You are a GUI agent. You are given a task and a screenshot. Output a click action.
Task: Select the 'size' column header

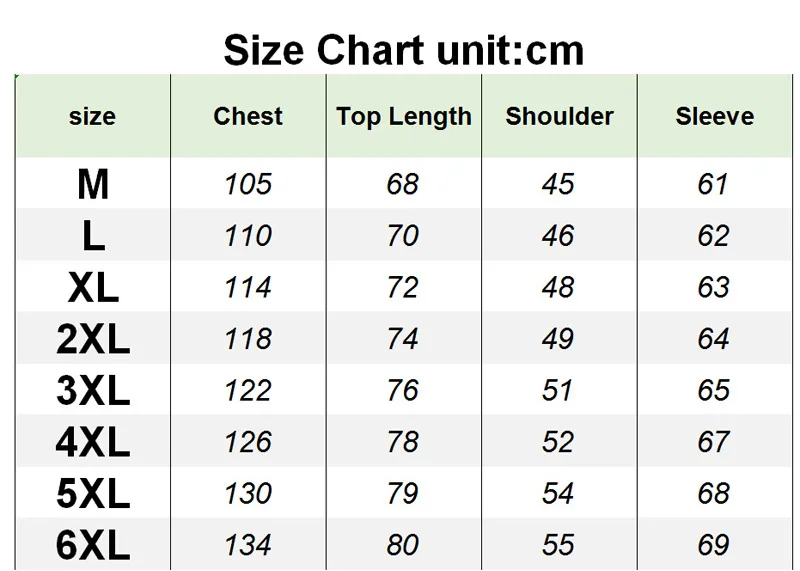[92, 116]
